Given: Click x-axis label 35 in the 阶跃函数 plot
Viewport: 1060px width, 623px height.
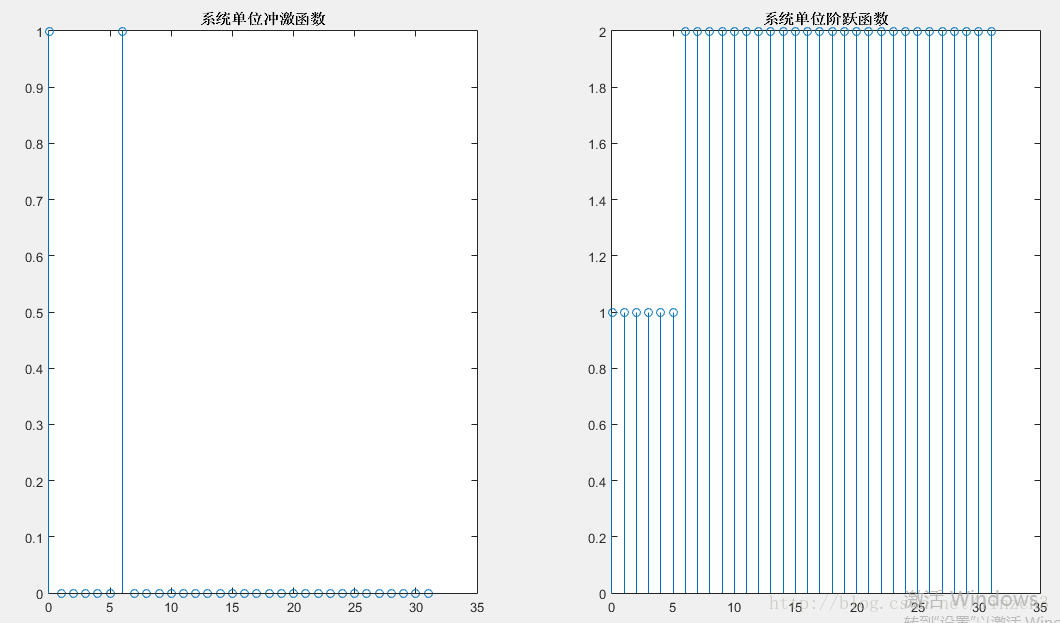Looking at the screenshot, I should 1040,607.
